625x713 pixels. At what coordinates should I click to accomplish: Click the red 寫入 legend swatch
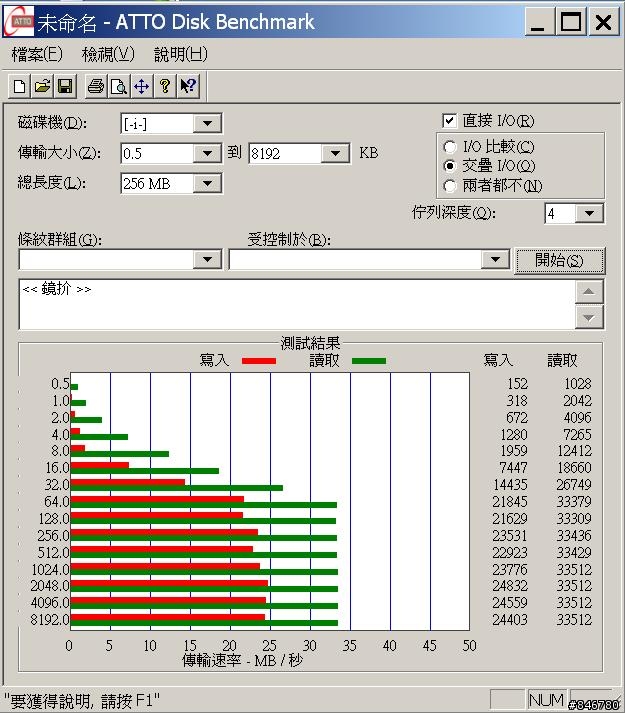coord(259,361)
